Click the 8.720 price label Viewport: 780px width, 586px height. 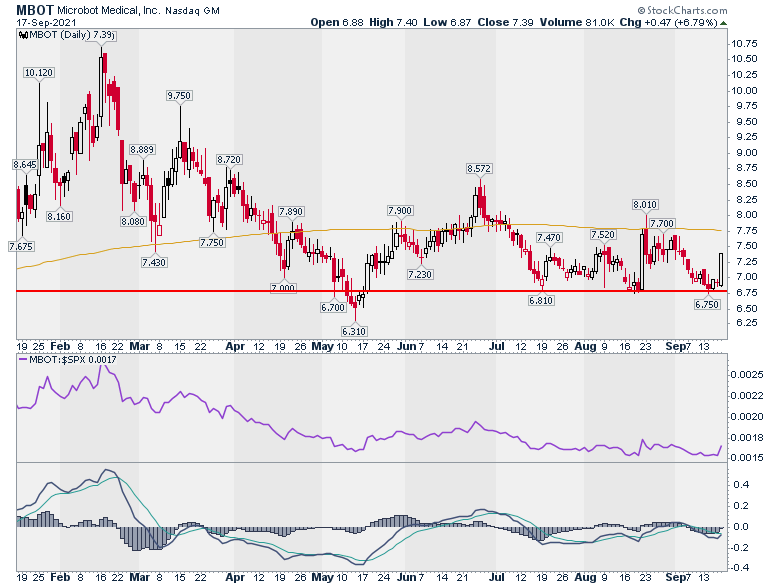[229, 159]
